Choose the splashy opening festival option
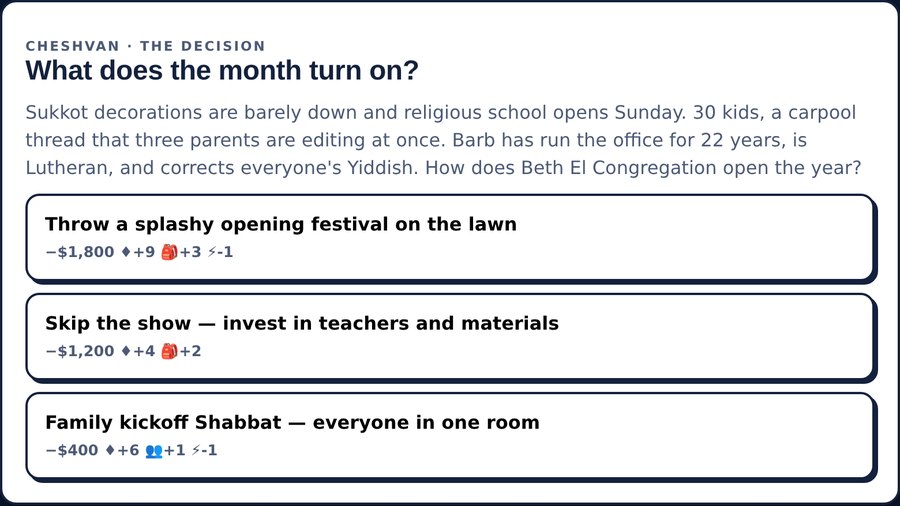The height and width of the screenshot is (506, 900). click(x=451, y=238)
